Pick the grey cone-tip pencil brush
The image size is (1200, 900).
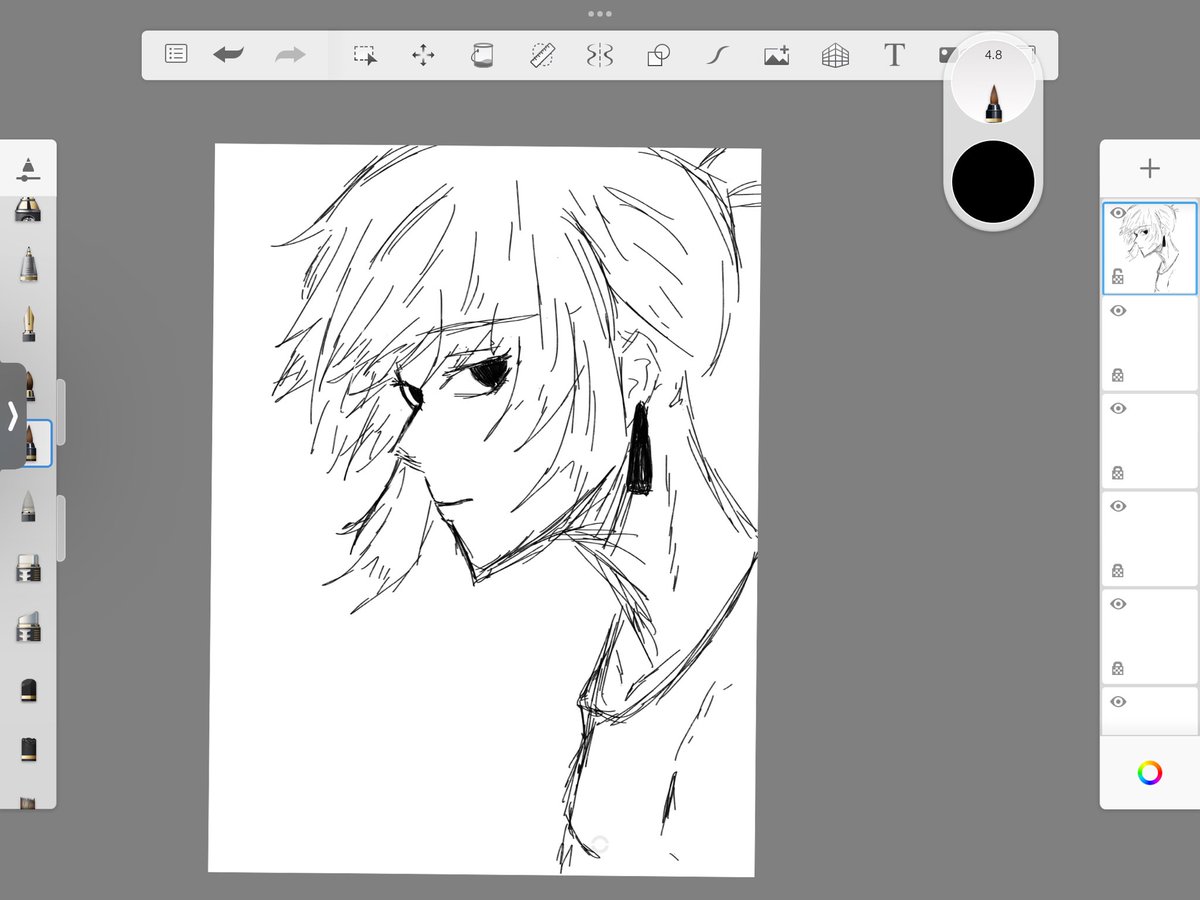point(28,506)
